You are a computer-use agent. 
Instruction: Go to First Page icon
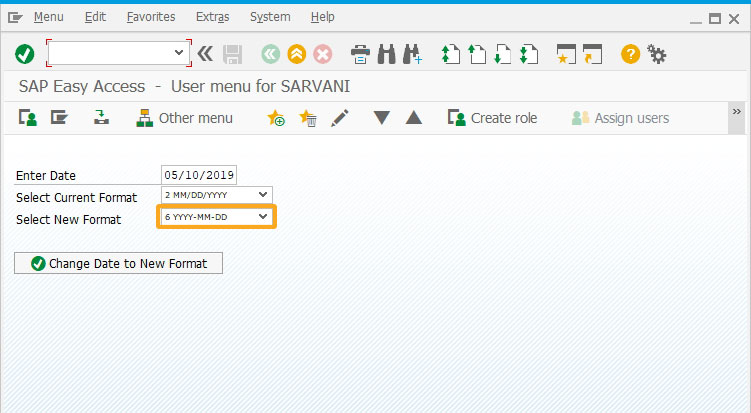[x=451, y=54]
